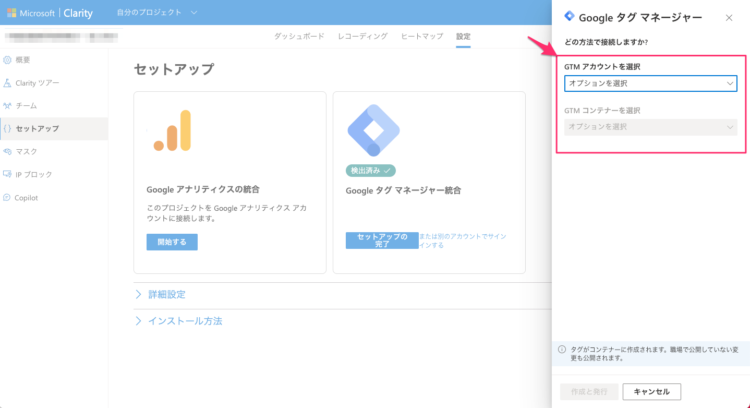The height and width of the screenshot is (408, 750).
Task: Click the info icon beside tag notice
Action: 562,349
